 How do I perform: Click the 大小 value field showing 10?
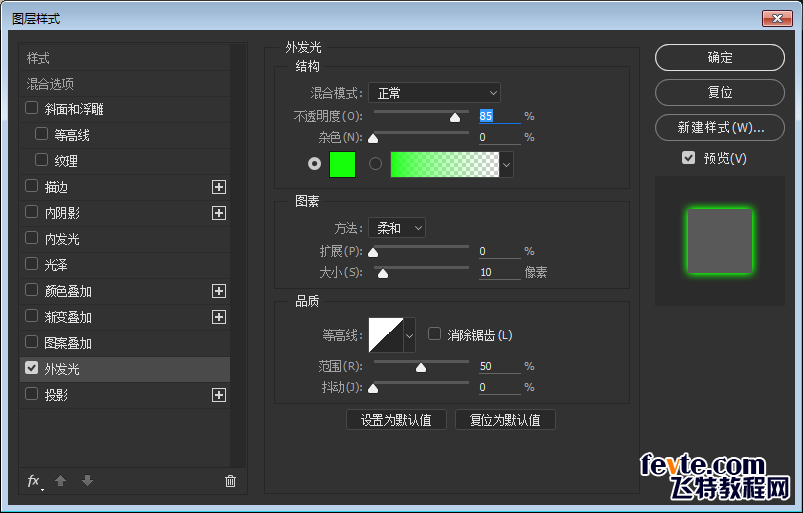(499, 272)
